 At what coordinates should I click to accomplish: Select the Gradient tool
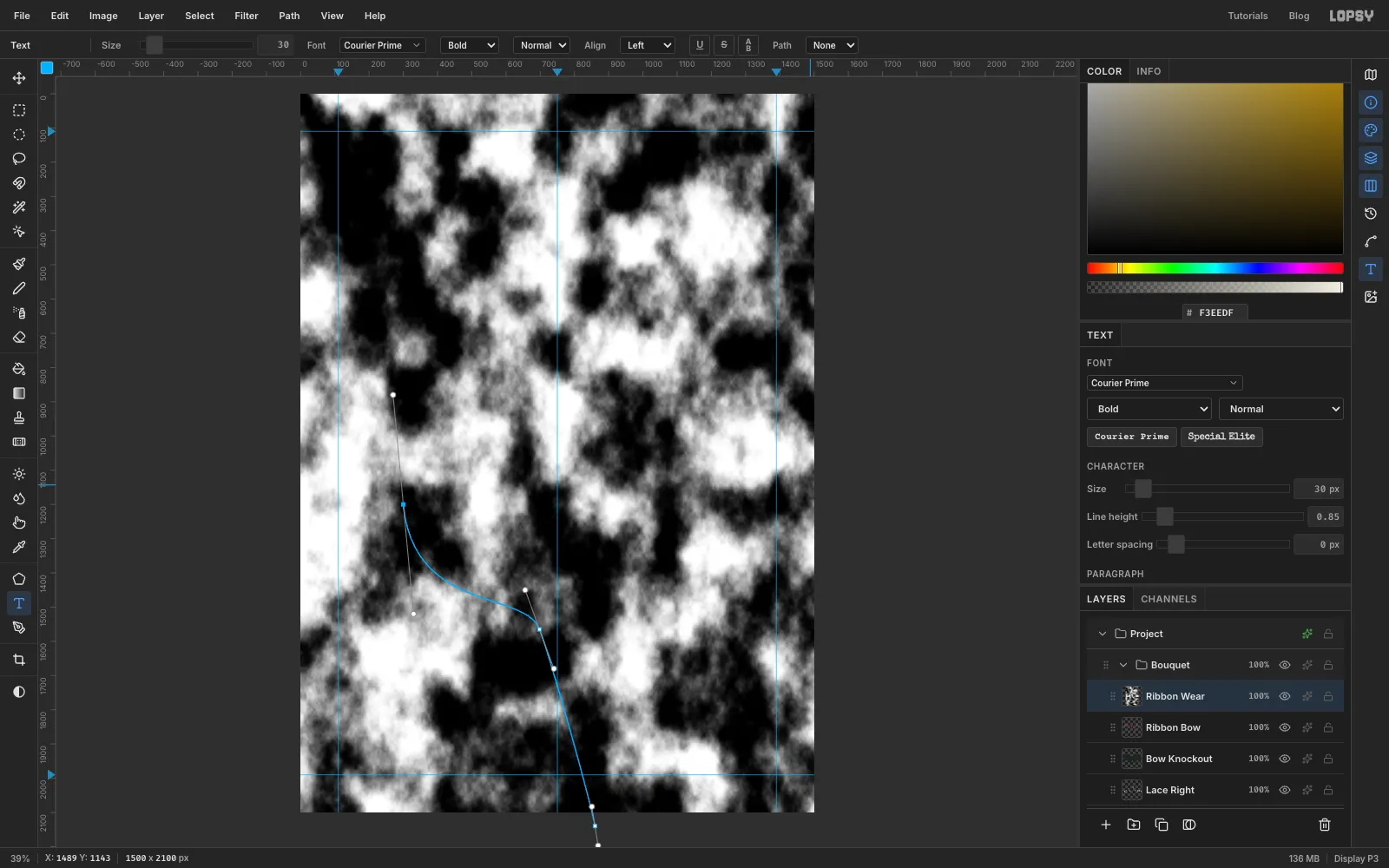[19, 393]
